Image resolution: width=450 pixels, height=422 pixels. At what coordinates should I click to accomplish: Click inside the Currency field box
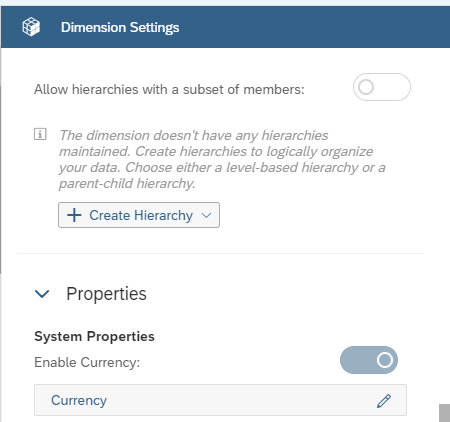coord(220,400)
